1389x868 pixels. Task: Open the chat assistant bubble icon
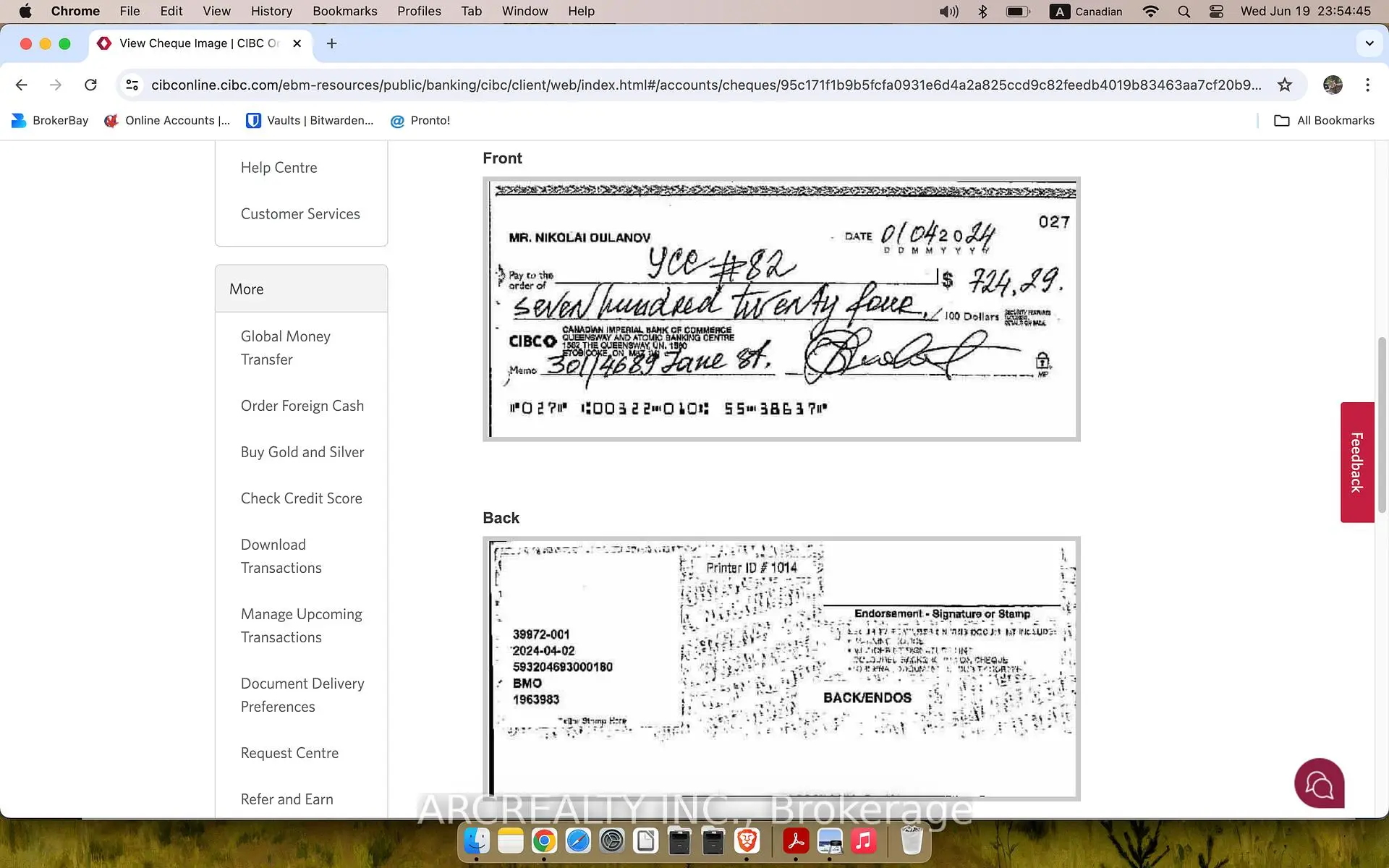1319,783
